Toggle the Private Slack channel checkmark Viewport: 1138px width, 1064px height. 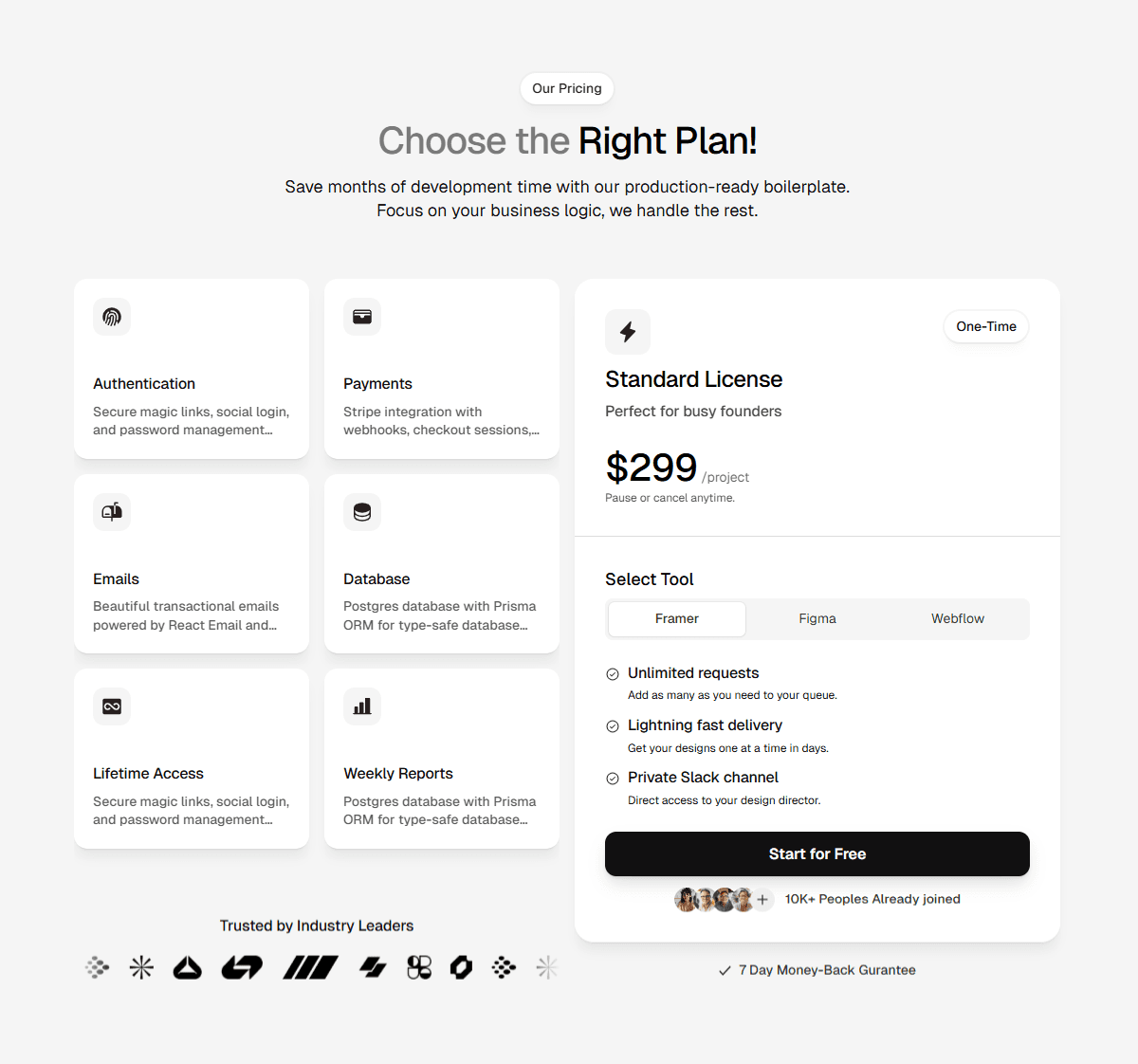point(613,779)
